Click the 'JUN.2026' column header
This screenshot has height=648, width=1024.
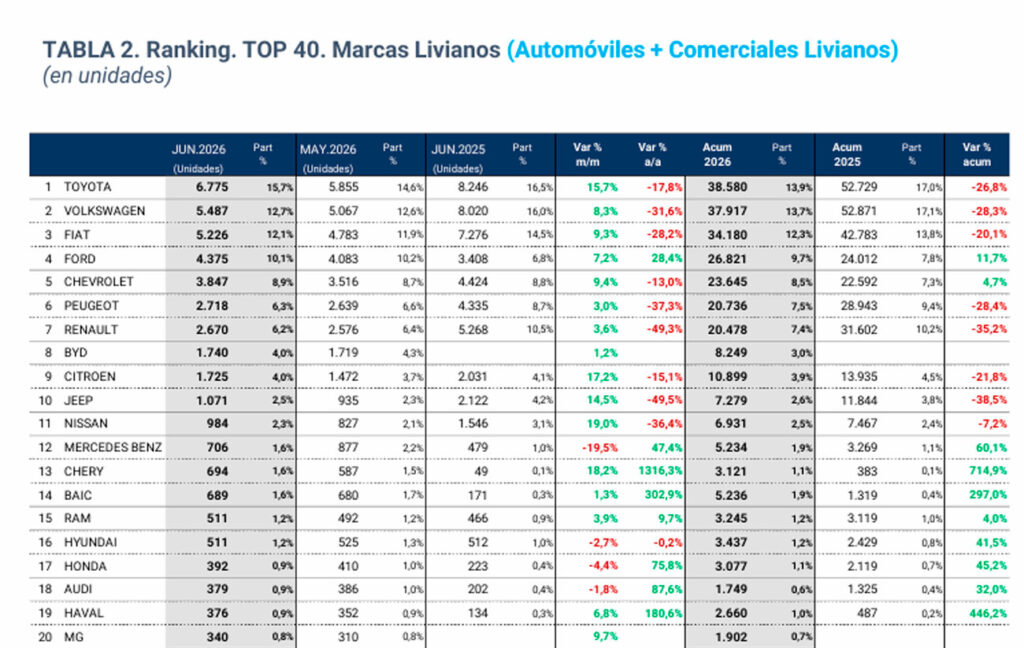199,149
